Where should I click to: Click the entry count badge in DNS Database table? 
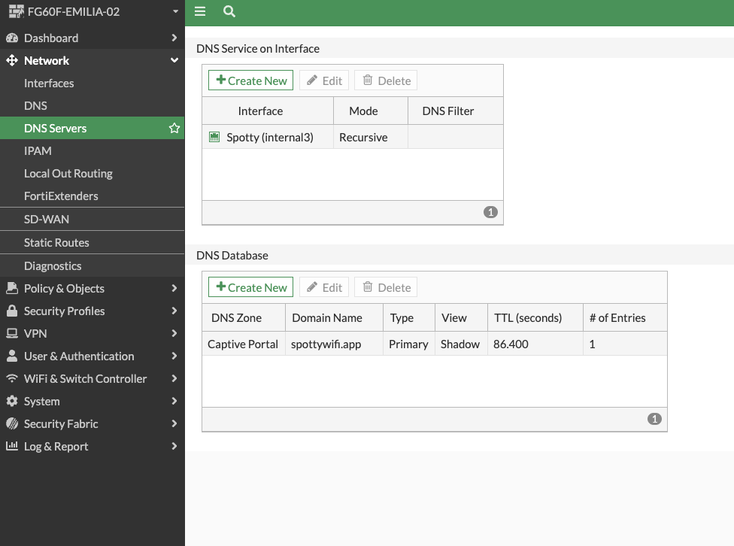tap(654, 419)
